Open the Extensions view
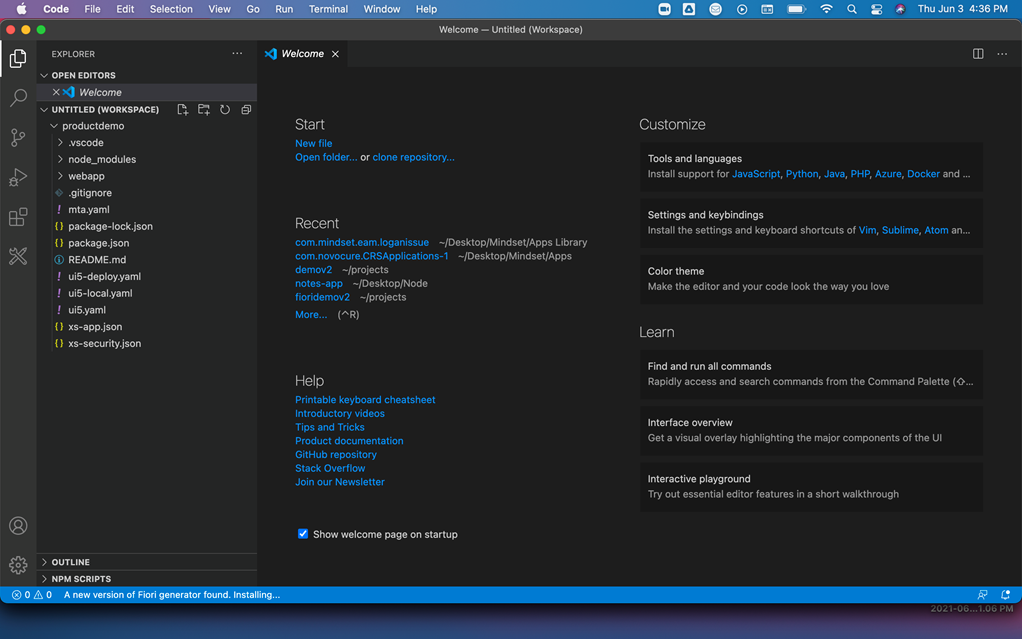Image resolution: width=1022 pixels, height=639 pixels. click(18, 217)
